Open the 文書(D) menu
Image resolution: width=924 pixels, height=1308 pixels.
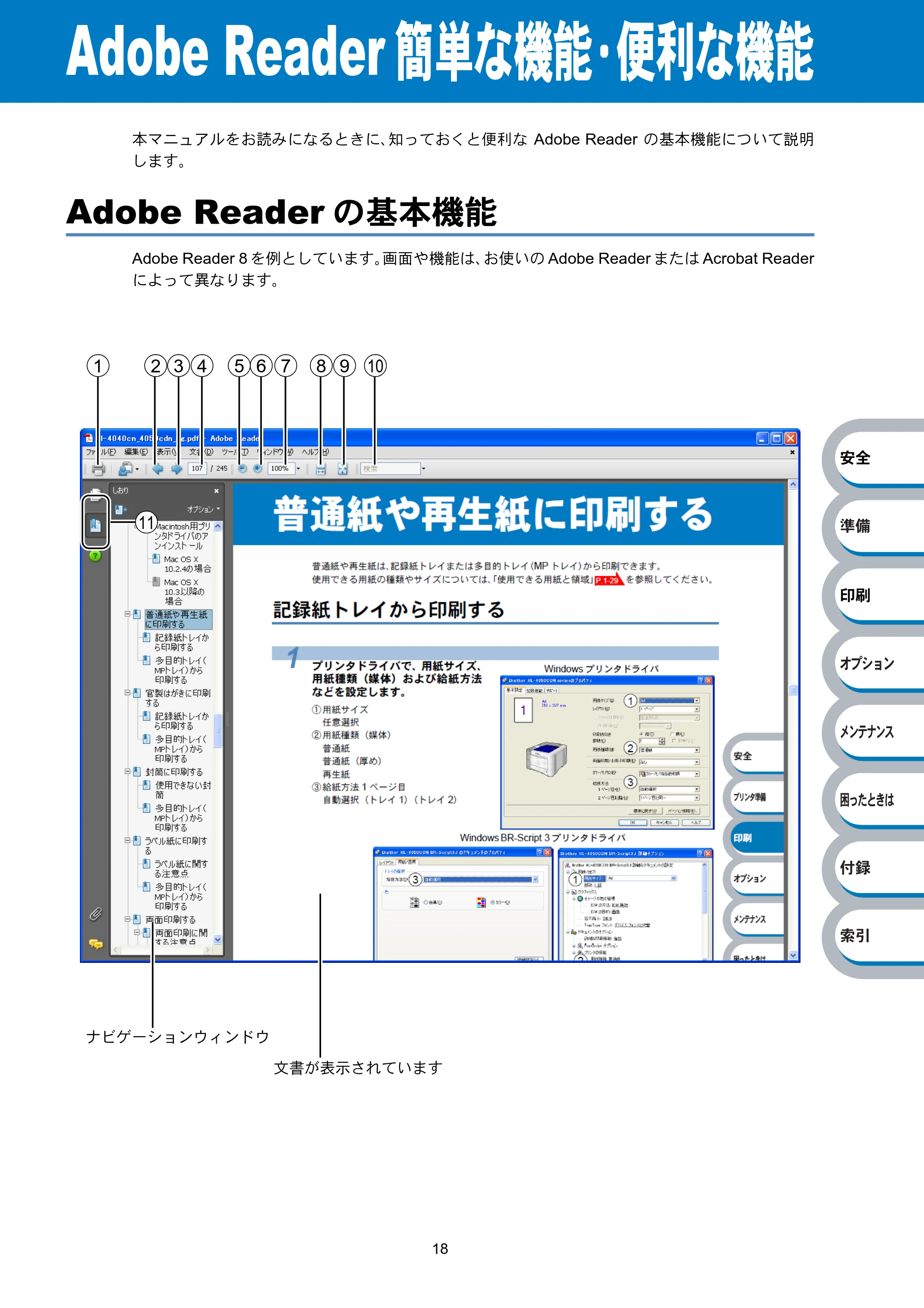201,452
